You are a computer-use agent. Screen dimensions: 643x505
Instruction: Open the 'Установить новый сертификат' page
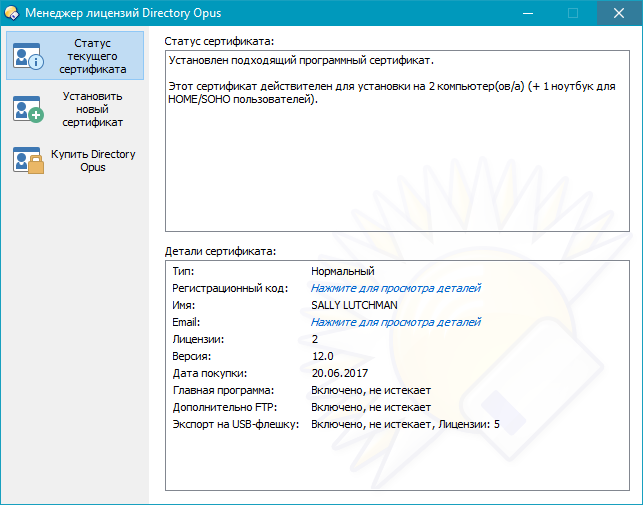click(x=75, y=109)
